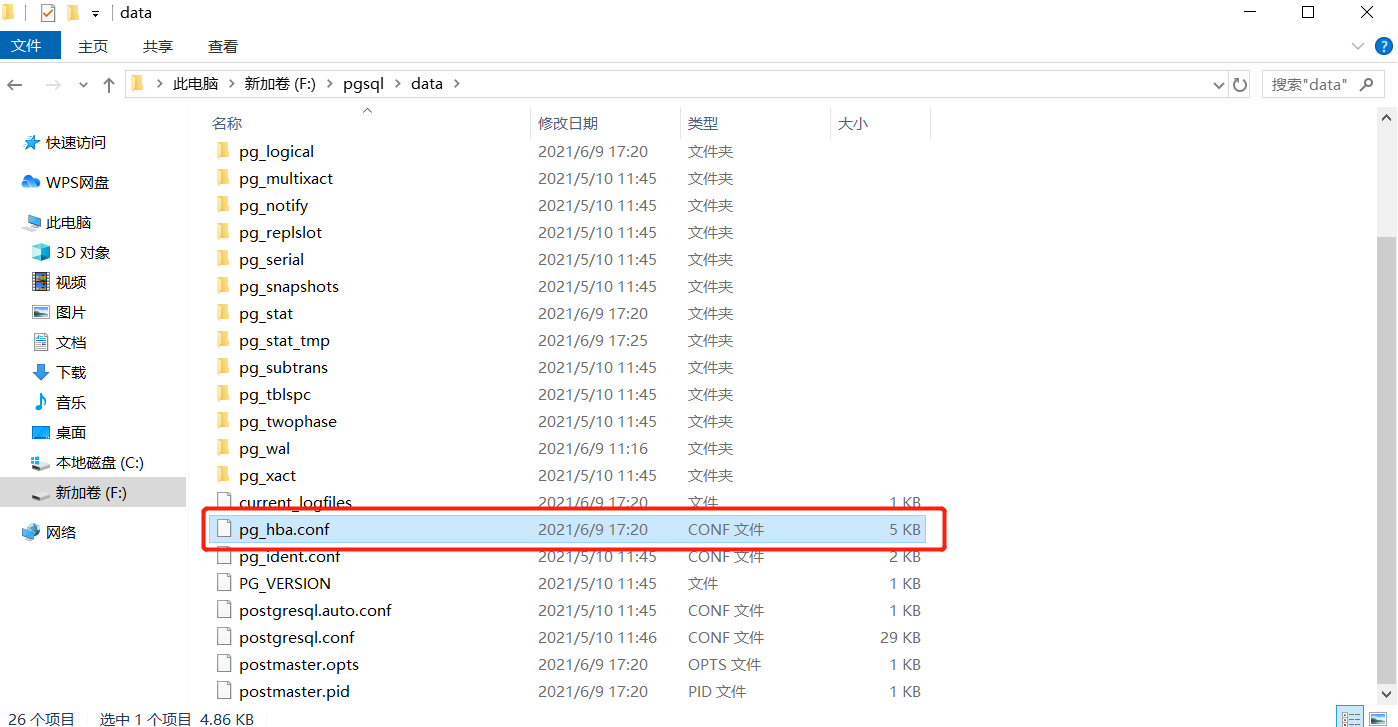Viewport: 1398px width, 727px height.
Task: Select the postgresql.auto.conf file name
Action: [315, 610]
